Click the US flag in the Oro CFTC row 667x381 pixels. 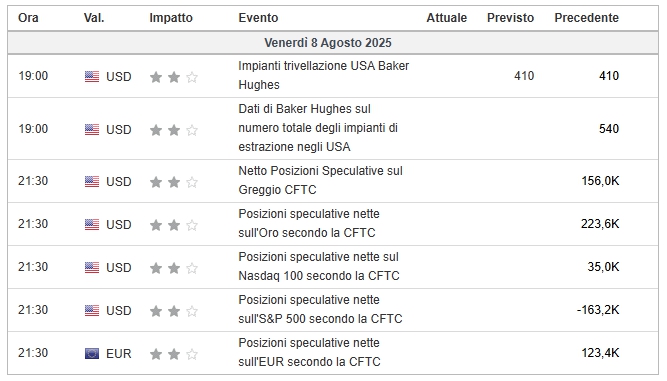[x=92, y=225]
